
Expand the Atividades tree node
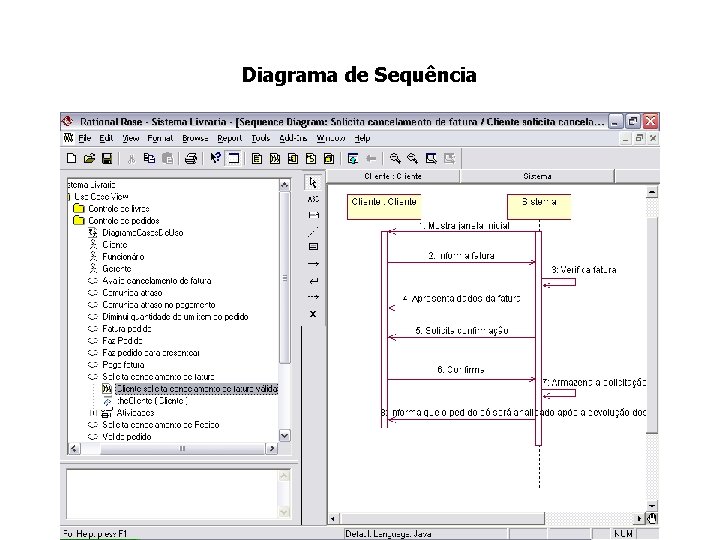(x=93, y=413)
